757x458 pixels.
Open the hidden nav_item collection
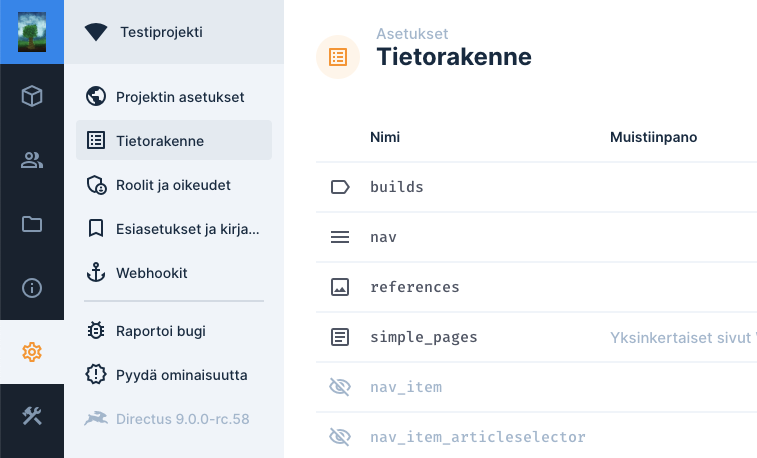(x=536, y=387)
